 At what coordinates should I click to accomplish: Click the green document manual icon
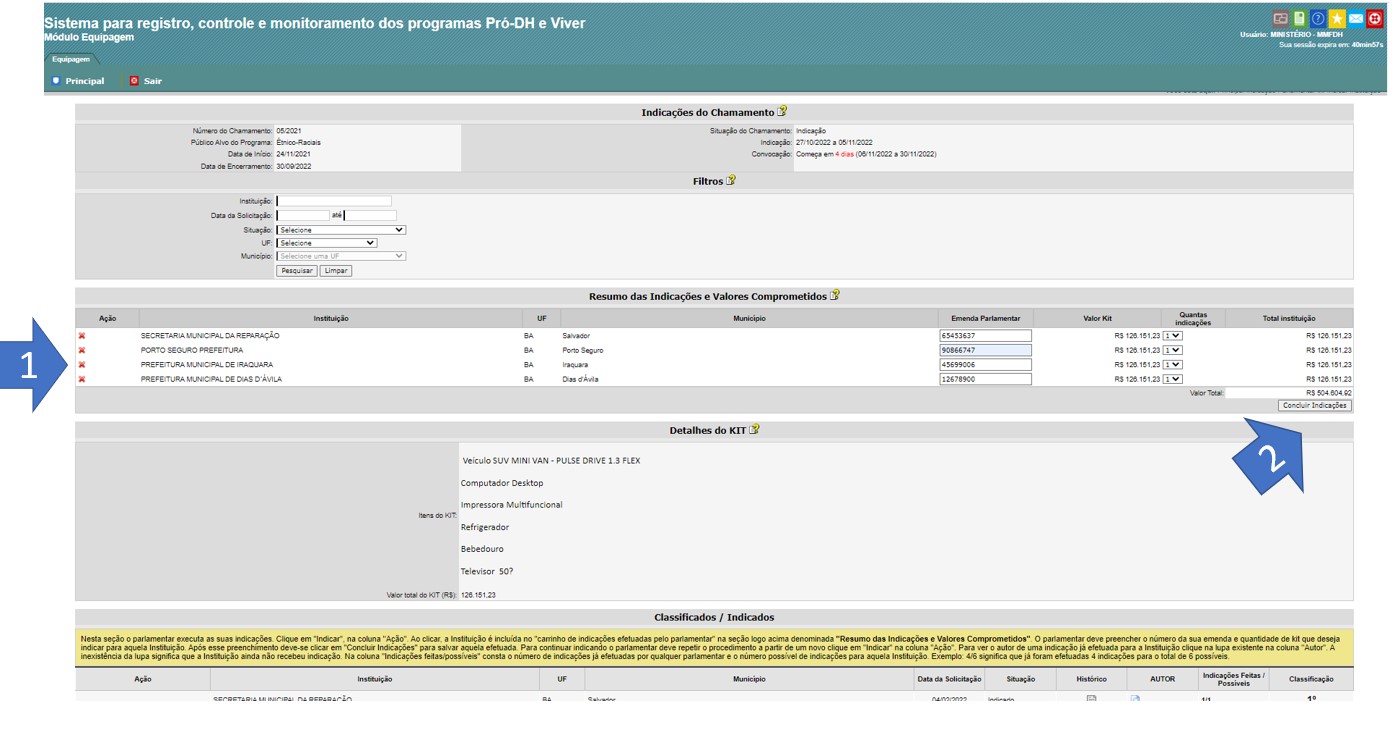click(1299, 19)
